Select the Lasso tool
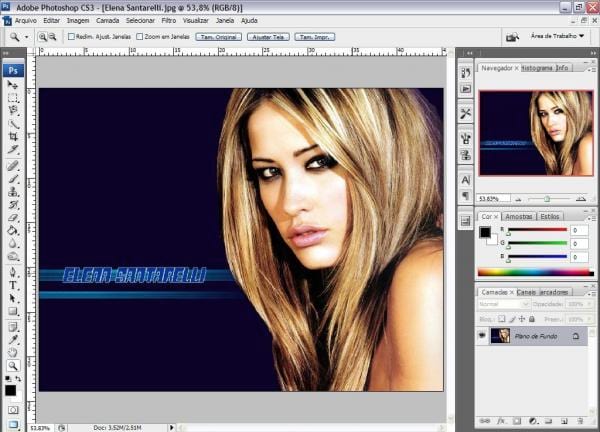Image resolution: width=600 pixels, height=432 pixels. [x=13, y=111]
